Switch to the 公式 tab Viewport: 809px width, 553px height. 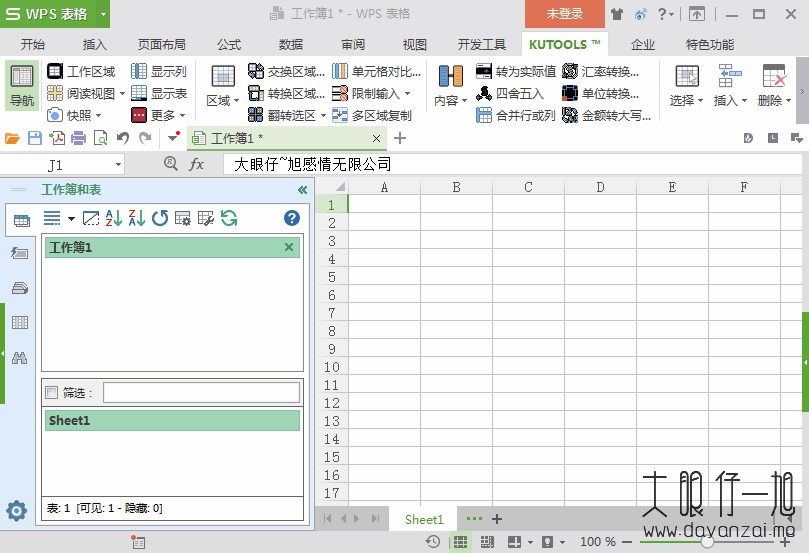[229, 44]
